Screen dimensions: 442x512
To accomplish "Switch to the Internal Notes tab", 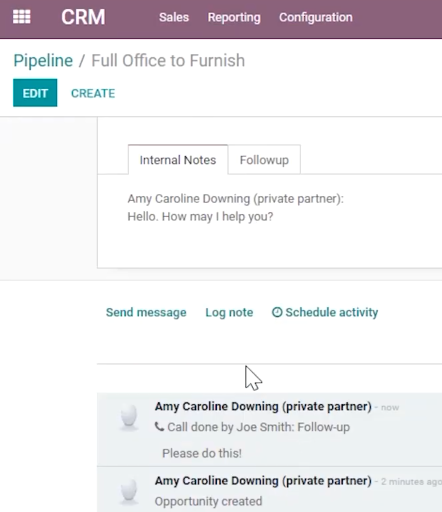I will [178, 160].
